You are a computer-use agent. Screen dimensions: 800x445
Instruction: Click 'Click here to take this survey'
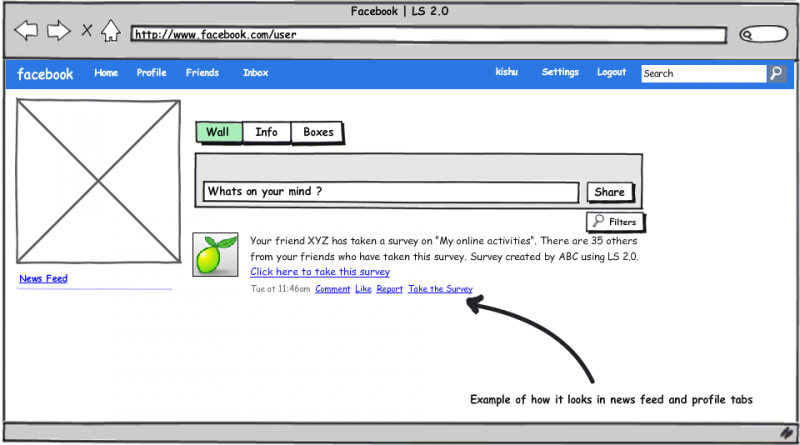[320, 272]
